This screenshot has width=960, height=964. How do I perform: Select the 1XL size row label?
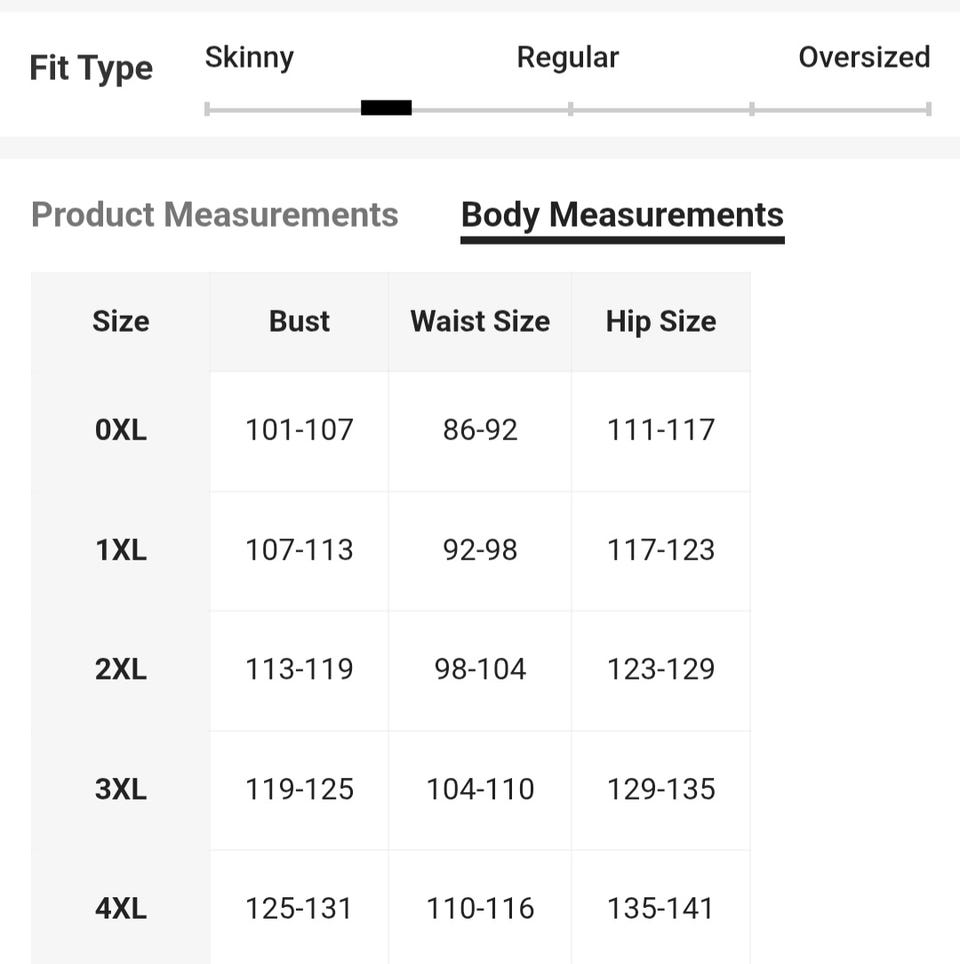(x=121, y=549)
